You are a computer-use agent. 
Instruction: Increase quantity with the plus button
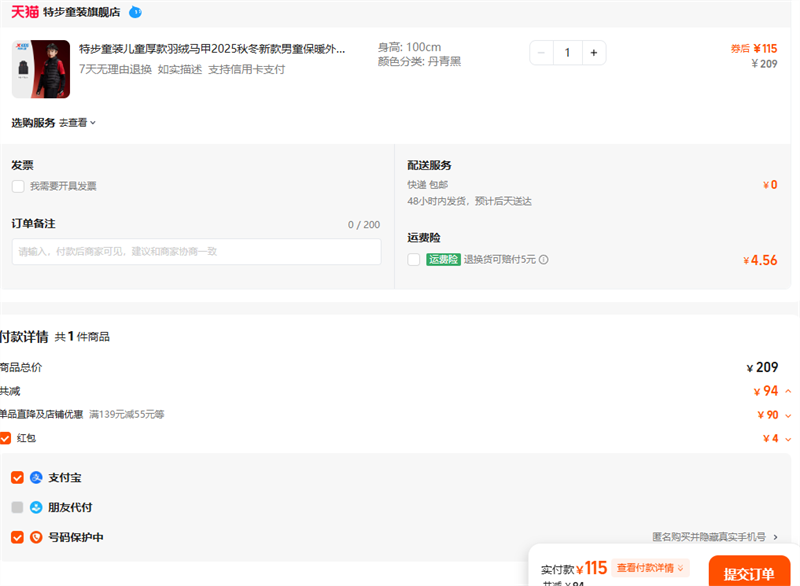(x=593, y=53)
